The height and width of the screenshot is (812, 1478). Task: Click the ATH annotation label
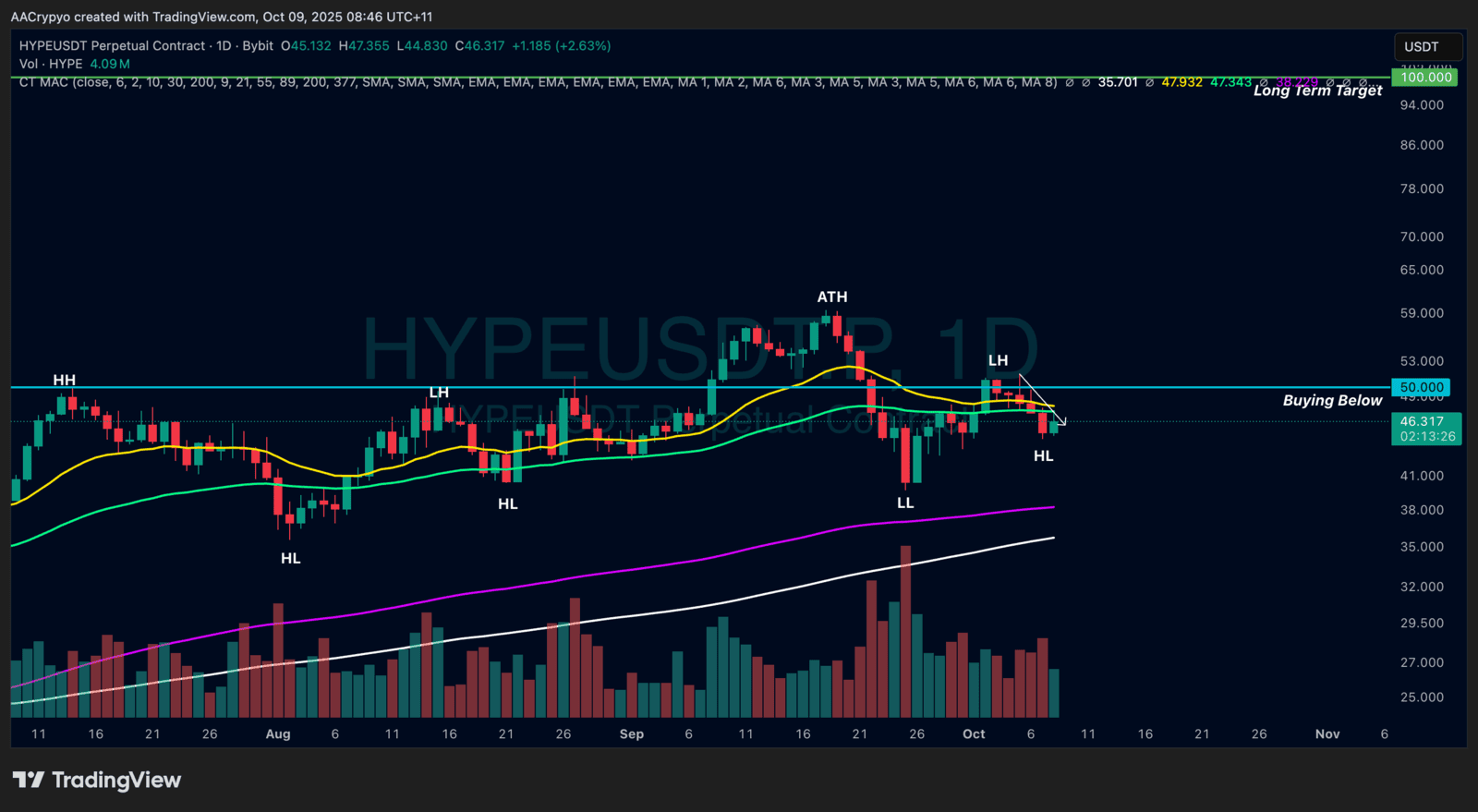pos(831,297)
